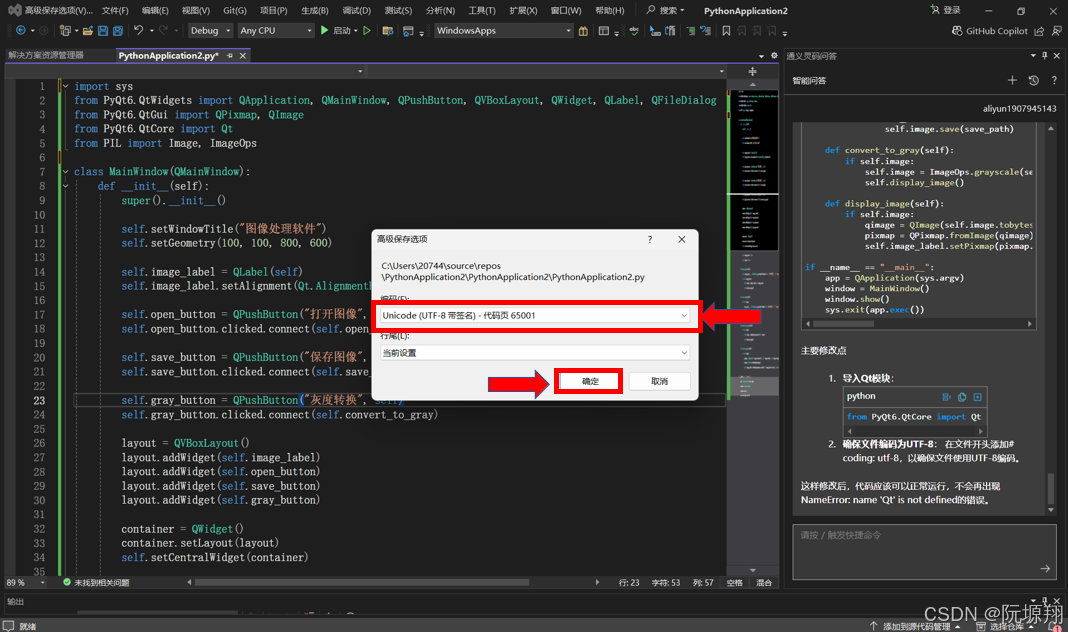
Task: Click the code minimap overview thumbnail
Action: pyautogui.click(x=753, y=170)
